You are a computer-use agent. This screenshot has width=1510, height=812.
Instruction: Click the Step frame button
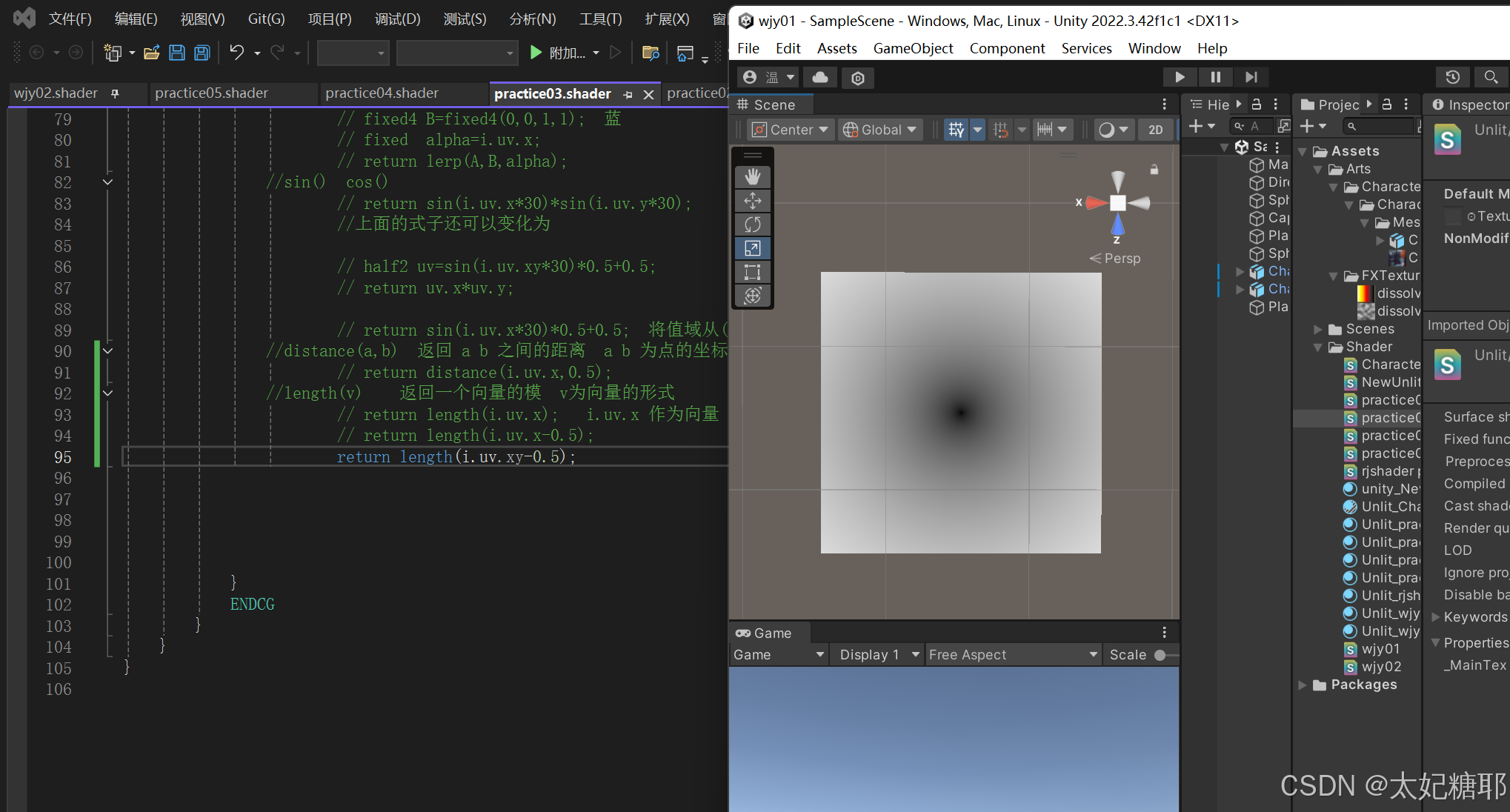tap(1251, 77)
